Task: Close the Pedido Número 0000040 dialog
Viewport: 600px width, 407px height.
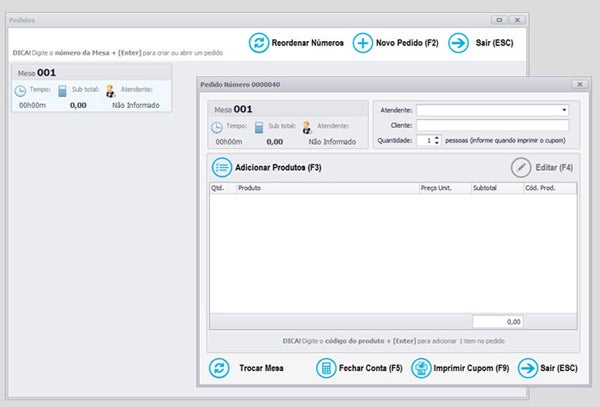Action: pyautogui.click(x=580, y=84)
